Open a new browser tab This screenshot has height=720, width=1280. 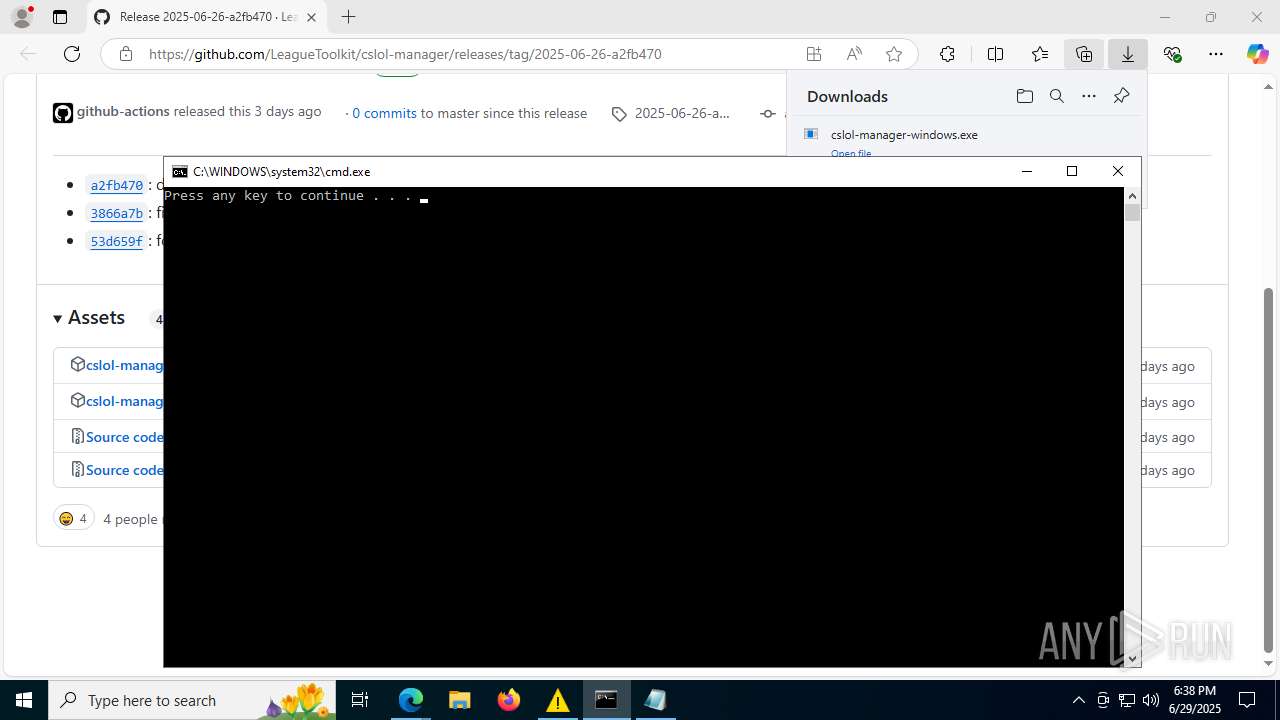pyautogui.click(x=348, y=17)
